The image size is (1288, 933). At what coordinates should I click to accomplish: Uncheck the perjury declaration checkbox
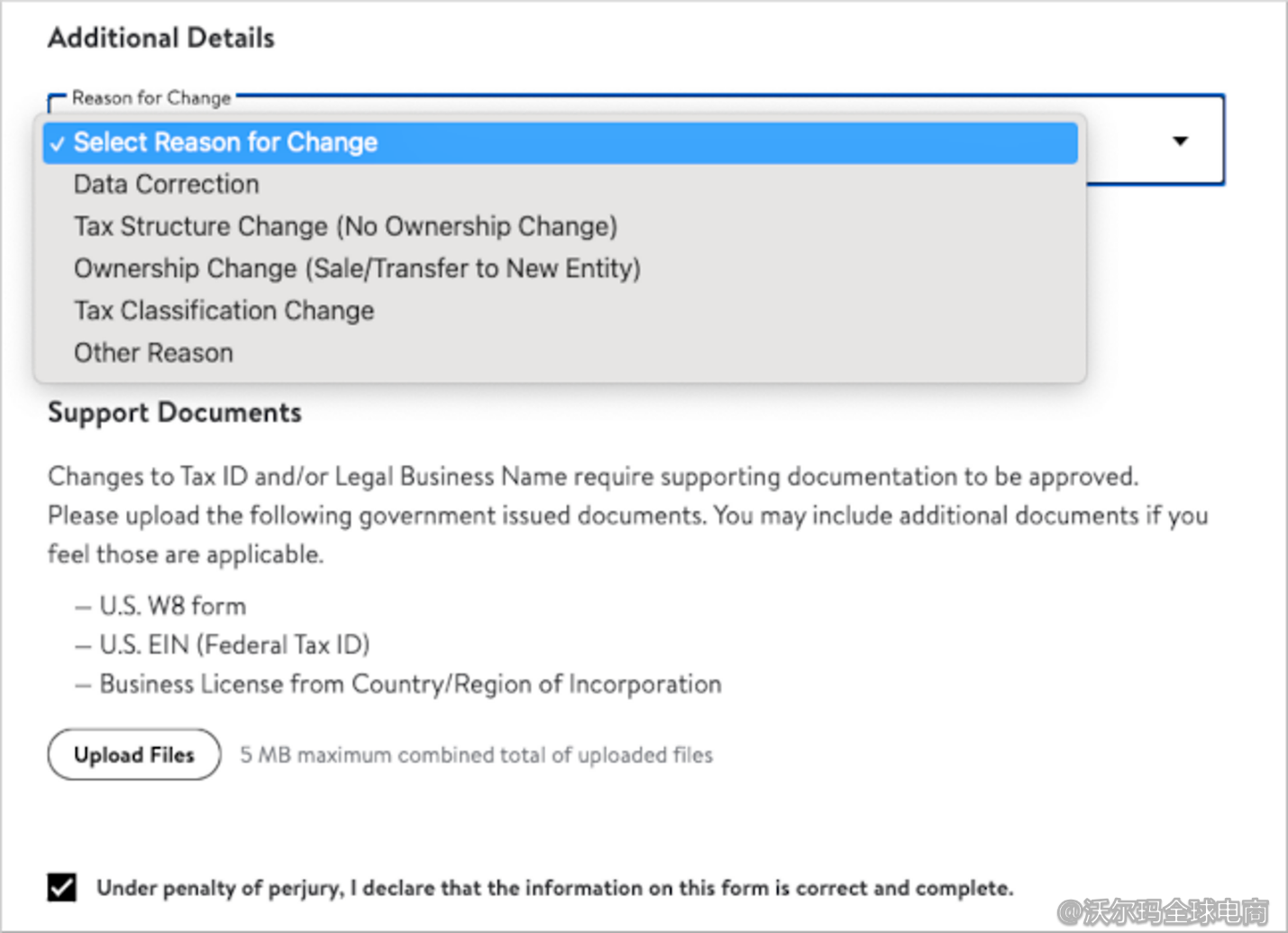[x=62, y=887]
